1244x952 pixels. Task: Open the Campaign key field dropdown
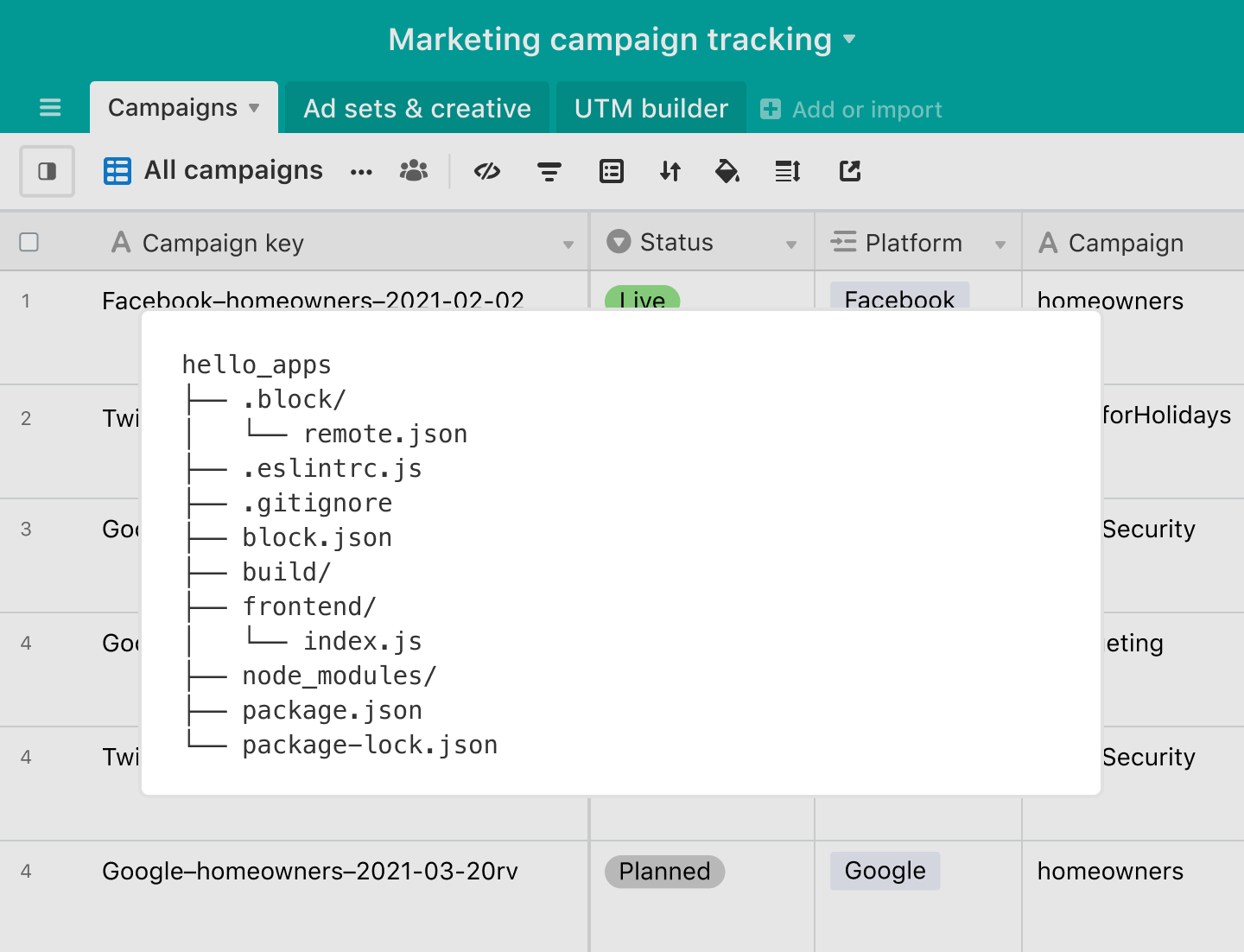click(568, 243)
